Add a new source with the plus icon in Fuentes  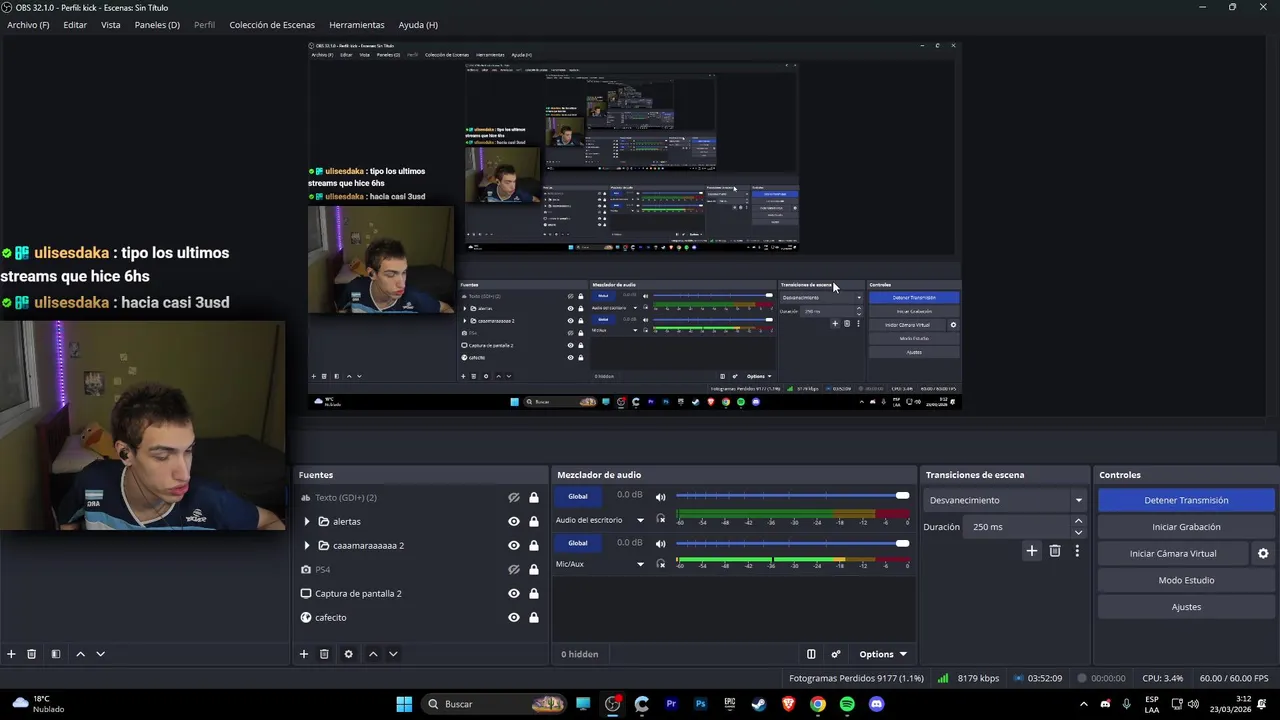click(x=304, y=654)
